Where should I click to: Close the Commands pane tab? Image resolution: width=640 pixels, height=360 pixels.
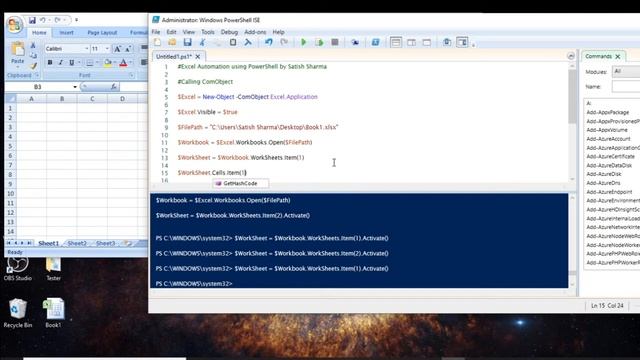(618, 56)
